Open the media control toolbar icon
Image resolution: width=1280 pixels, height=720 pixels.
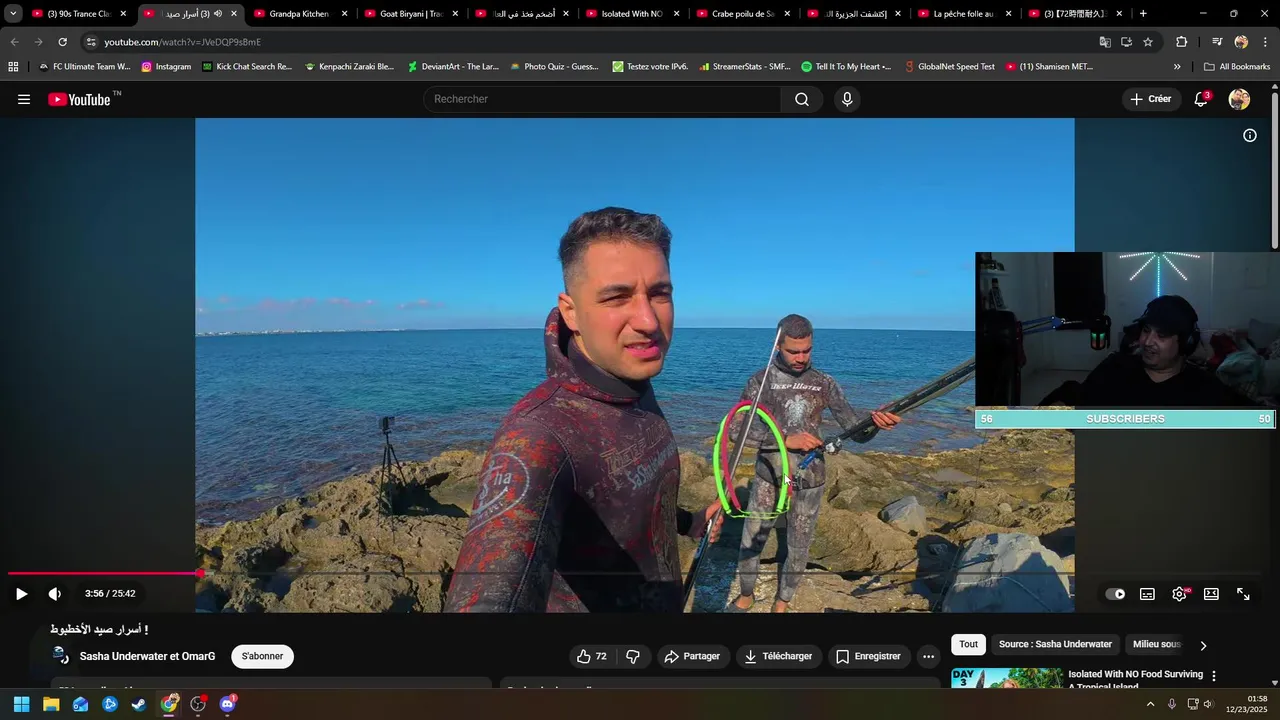[1217, 42]
